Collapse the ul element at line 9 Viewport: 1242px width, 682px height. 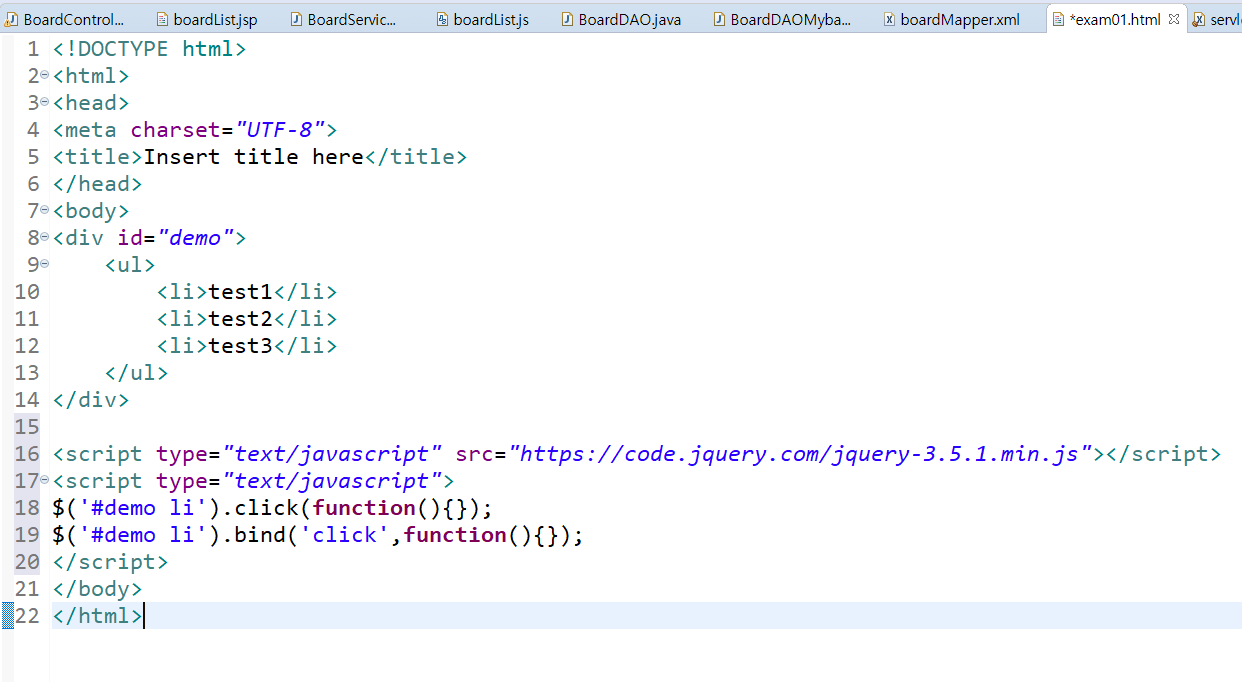(45, 265)
